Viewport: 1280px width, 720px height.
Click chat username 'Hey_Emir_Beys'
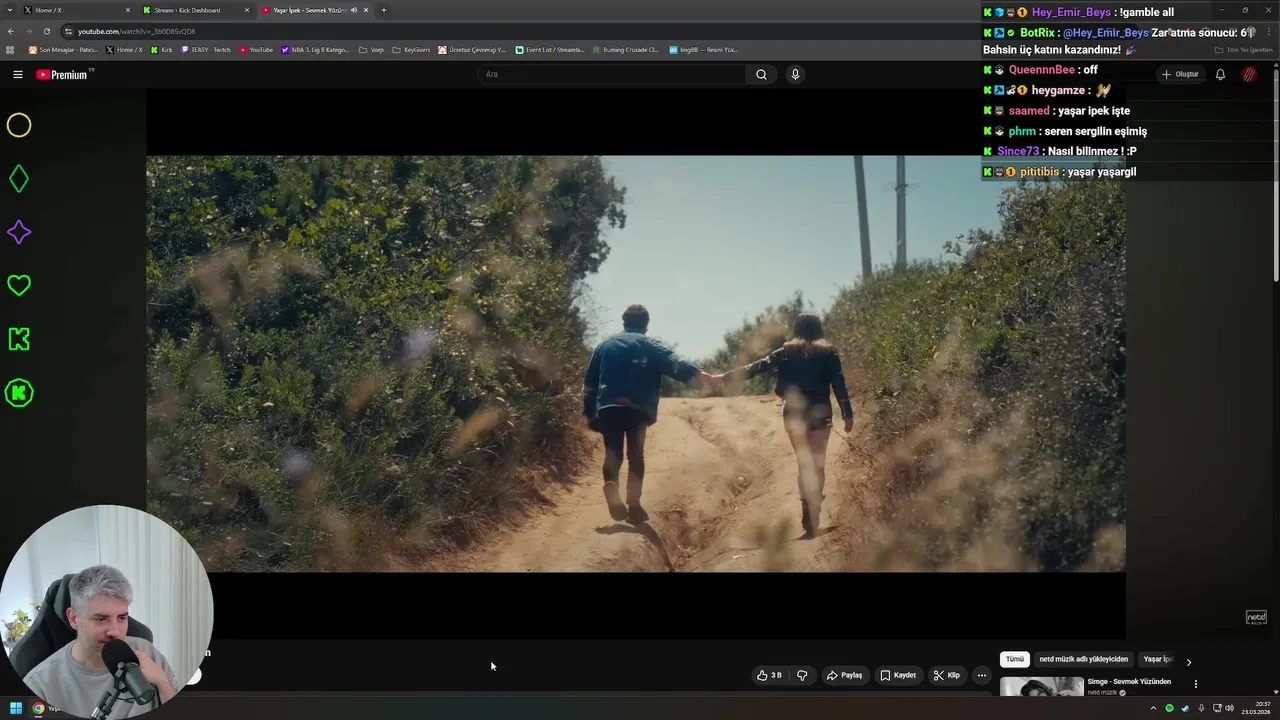pos(1071,12)
